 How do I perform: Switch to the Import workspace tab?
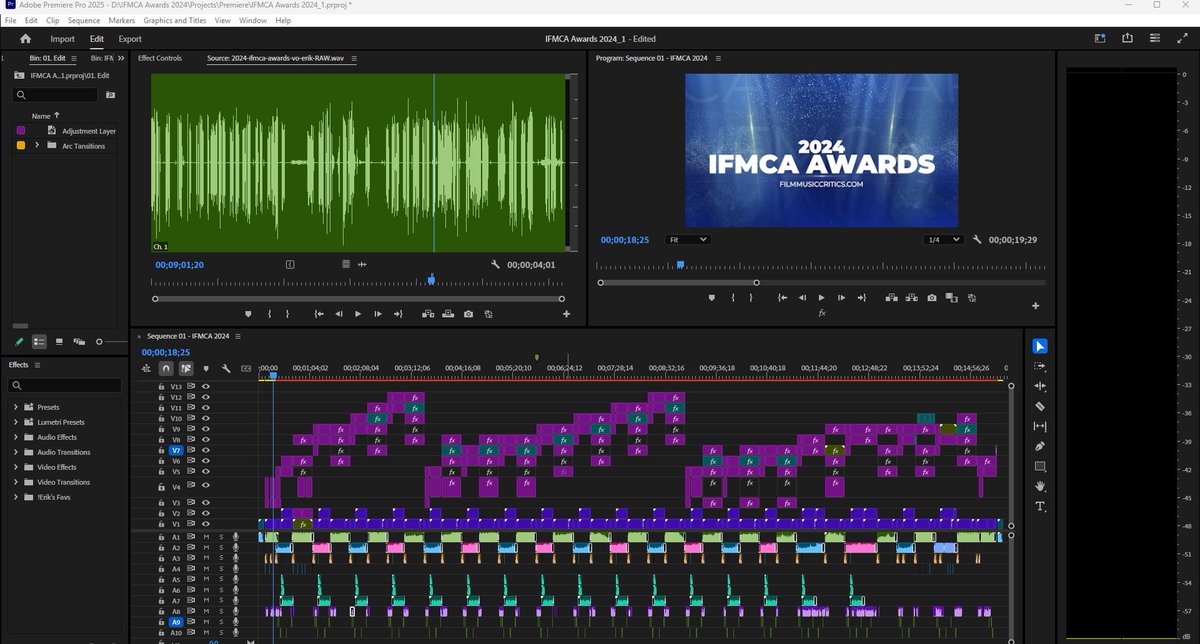63,39
